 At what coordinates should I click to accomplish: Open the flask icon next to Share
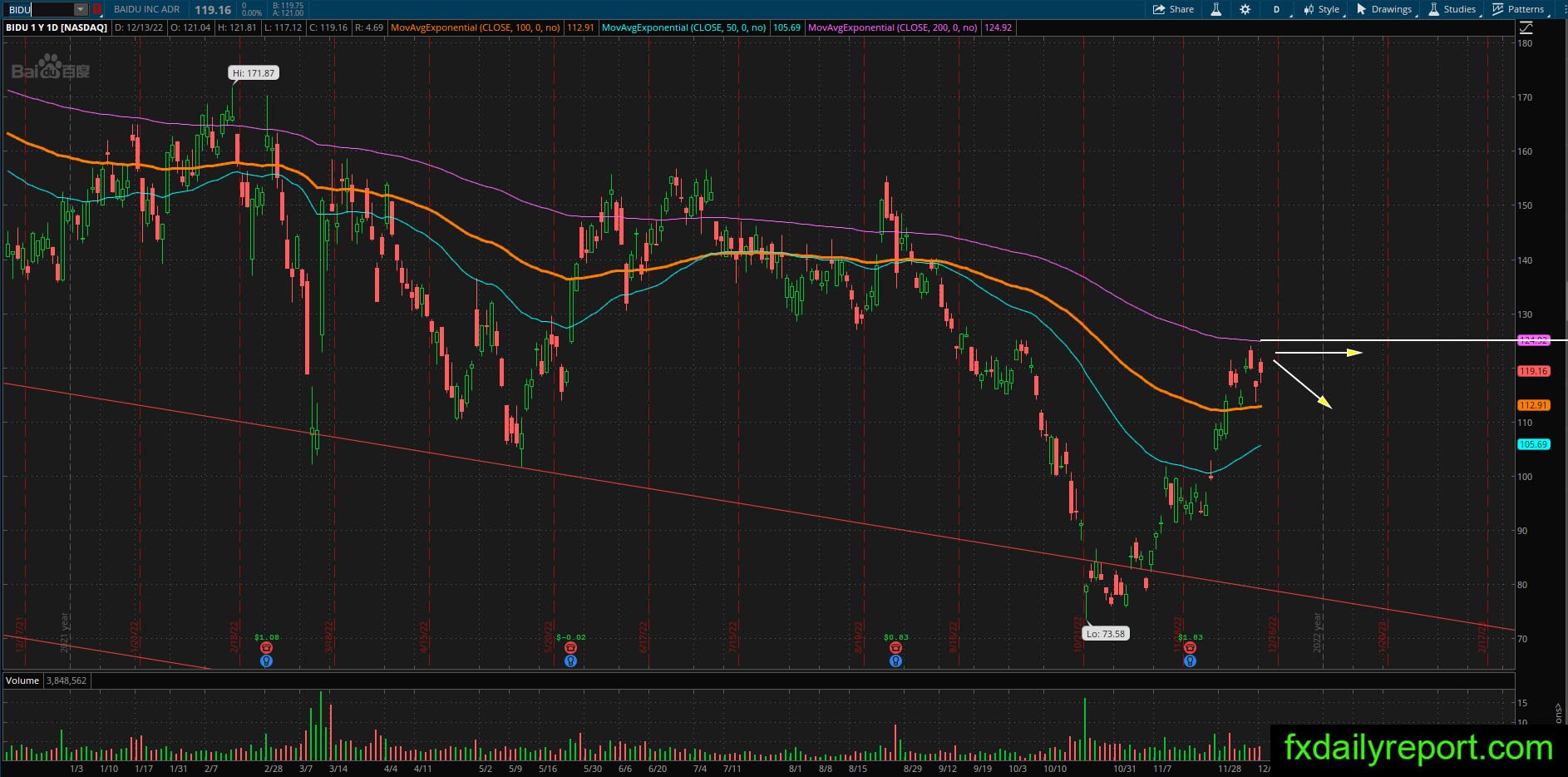1215,9
